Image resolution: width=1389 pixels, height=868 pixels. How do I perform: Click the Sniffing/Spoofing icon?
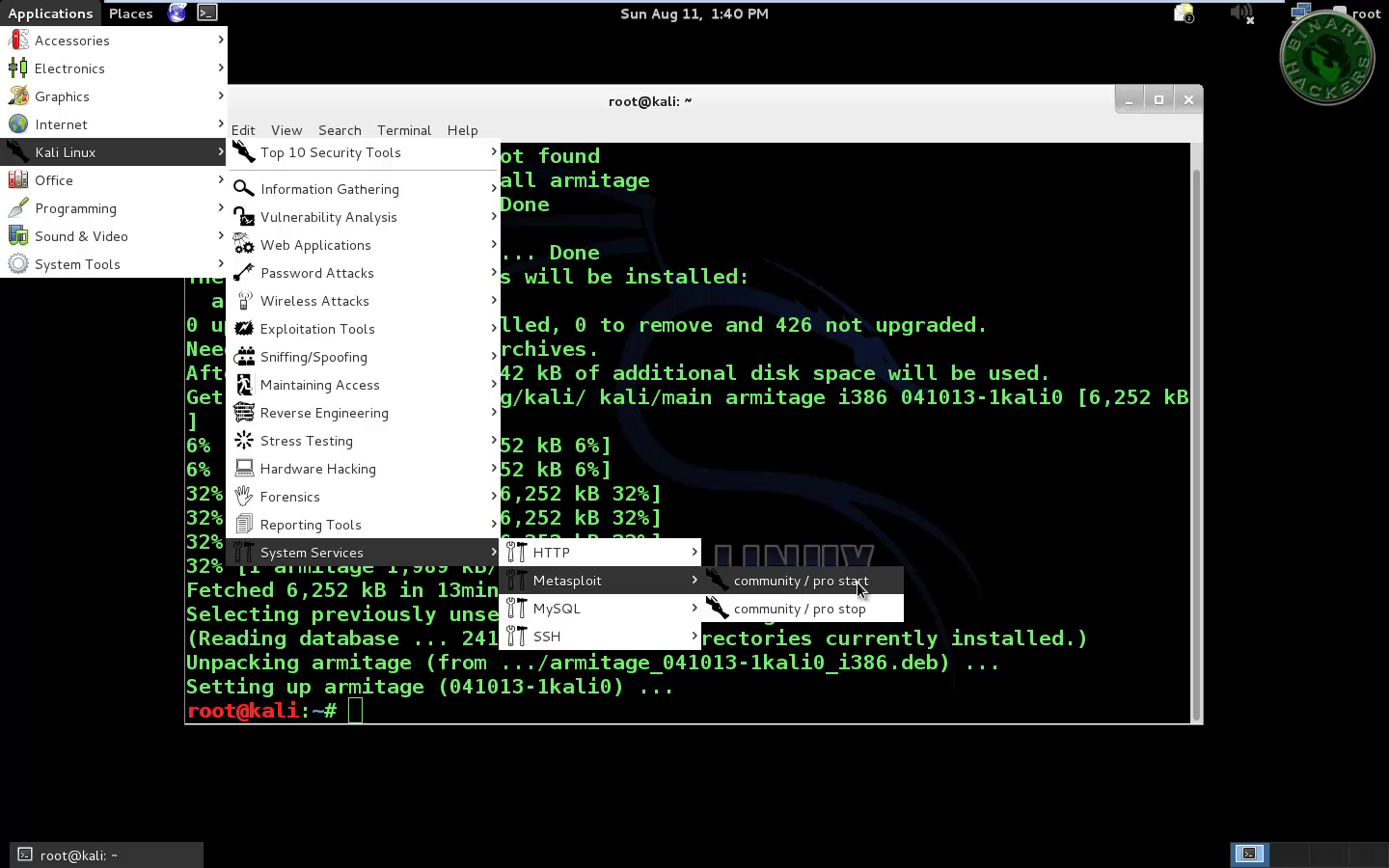click(x=244, y=357)
